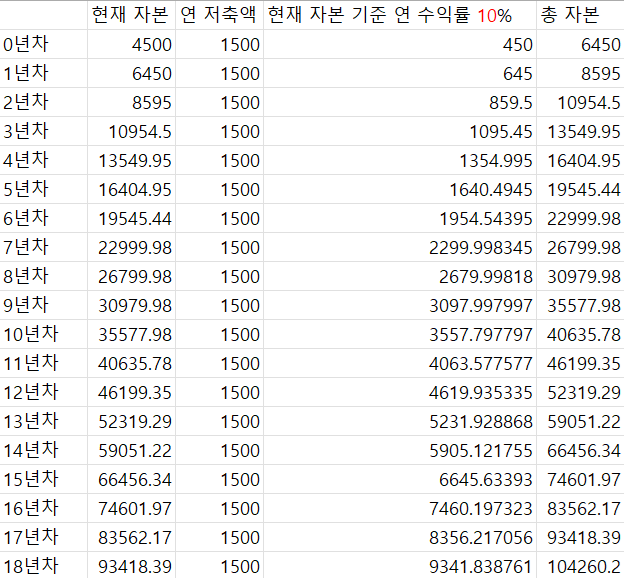Screen dimensions: 624x578
Task: Select the header cell 현재 자본
Action: tap(131, 15)
